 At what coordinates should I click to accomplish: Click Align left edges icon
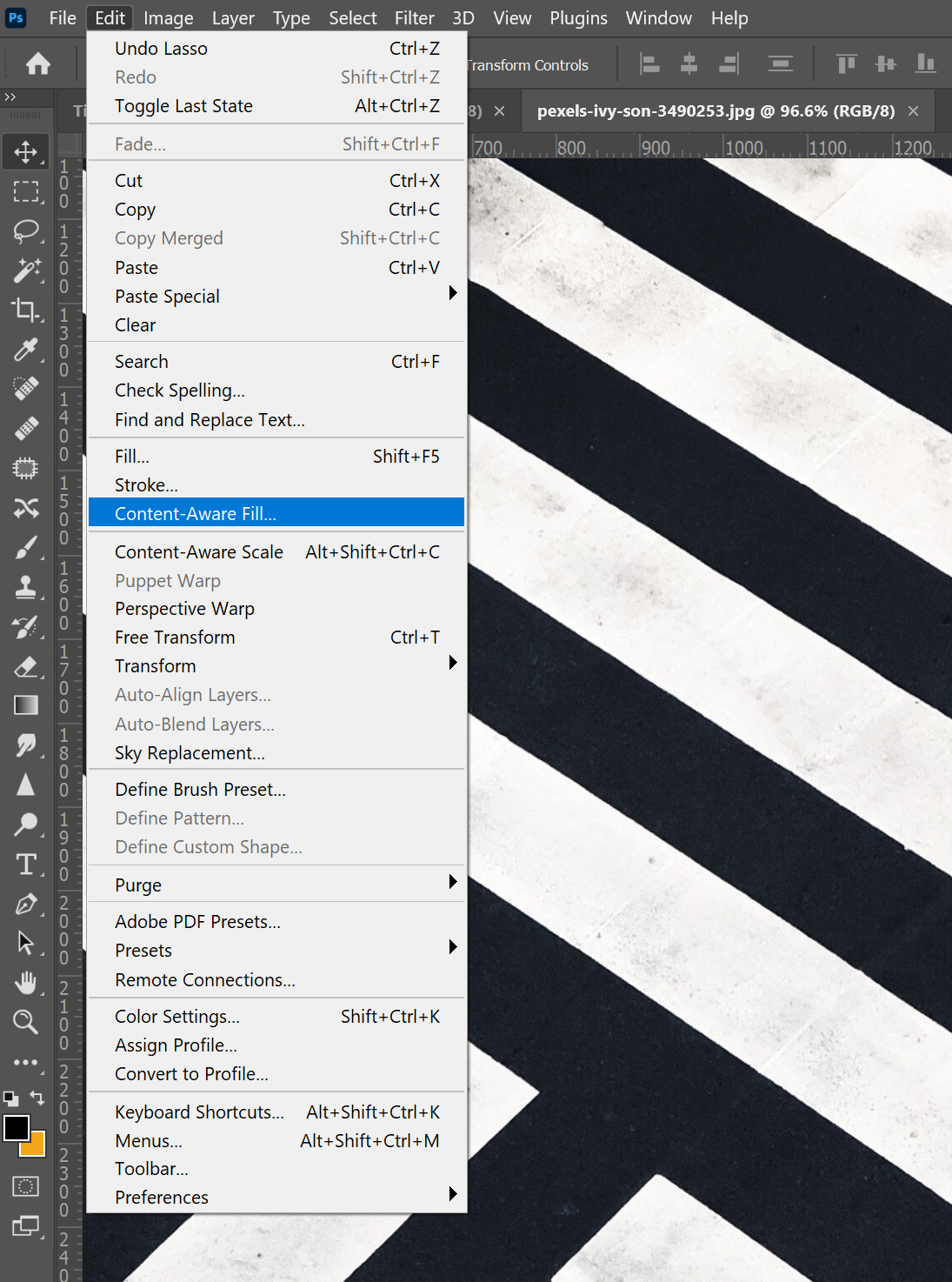coord(649,63)
